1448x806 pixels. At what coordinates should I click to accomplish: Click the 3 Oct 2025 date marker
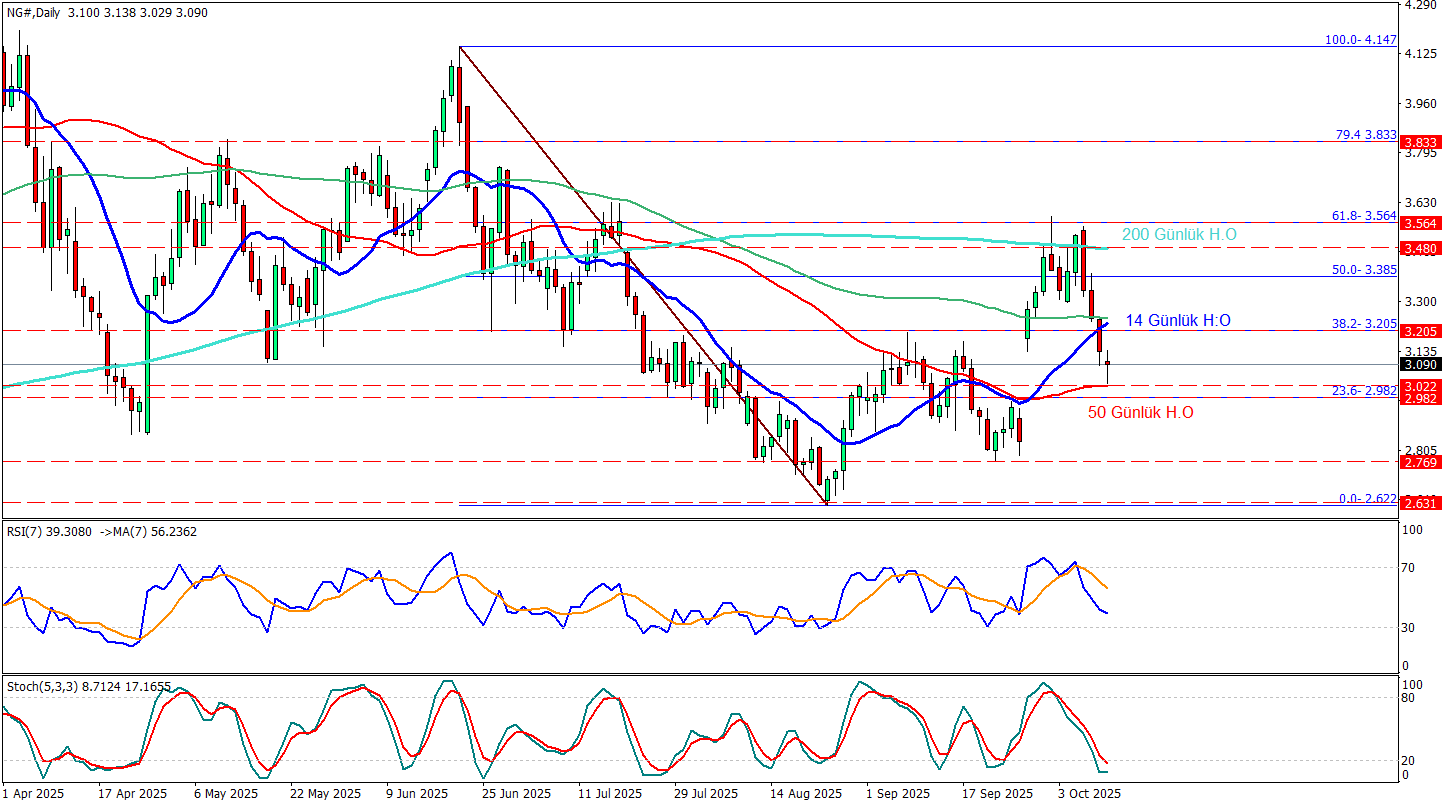(x=1089, y=794)
